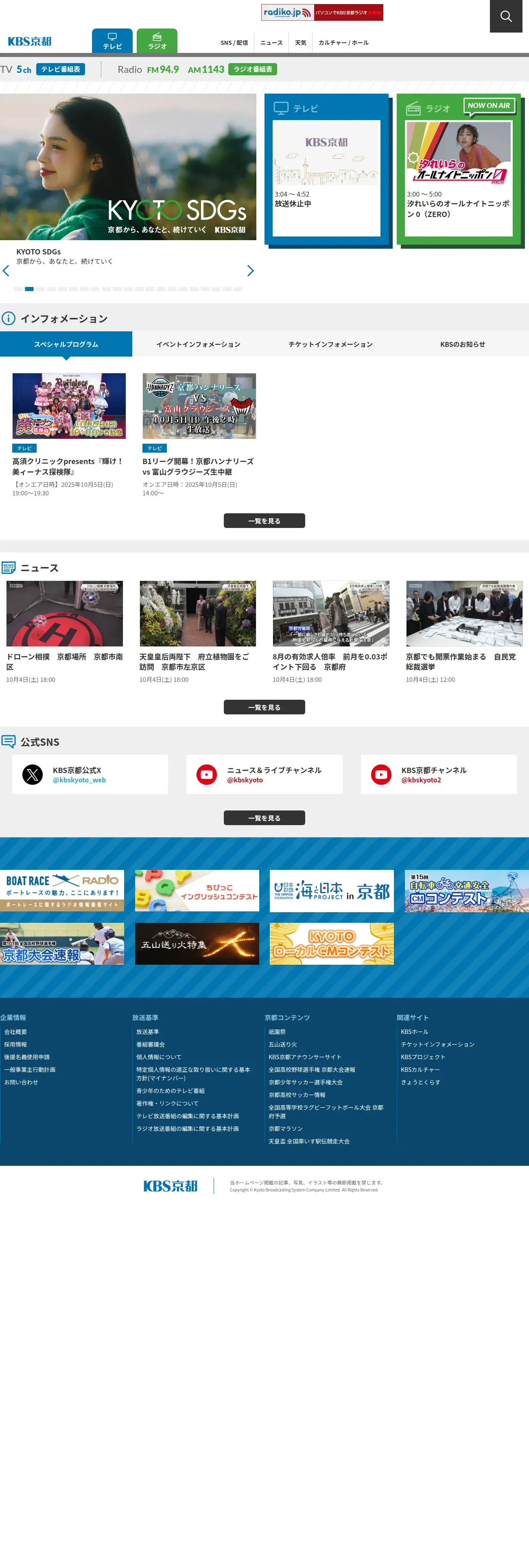Click the NOW ON AIR badge
The height and width of the screenshot is (1568, 529).
(489, 106)
